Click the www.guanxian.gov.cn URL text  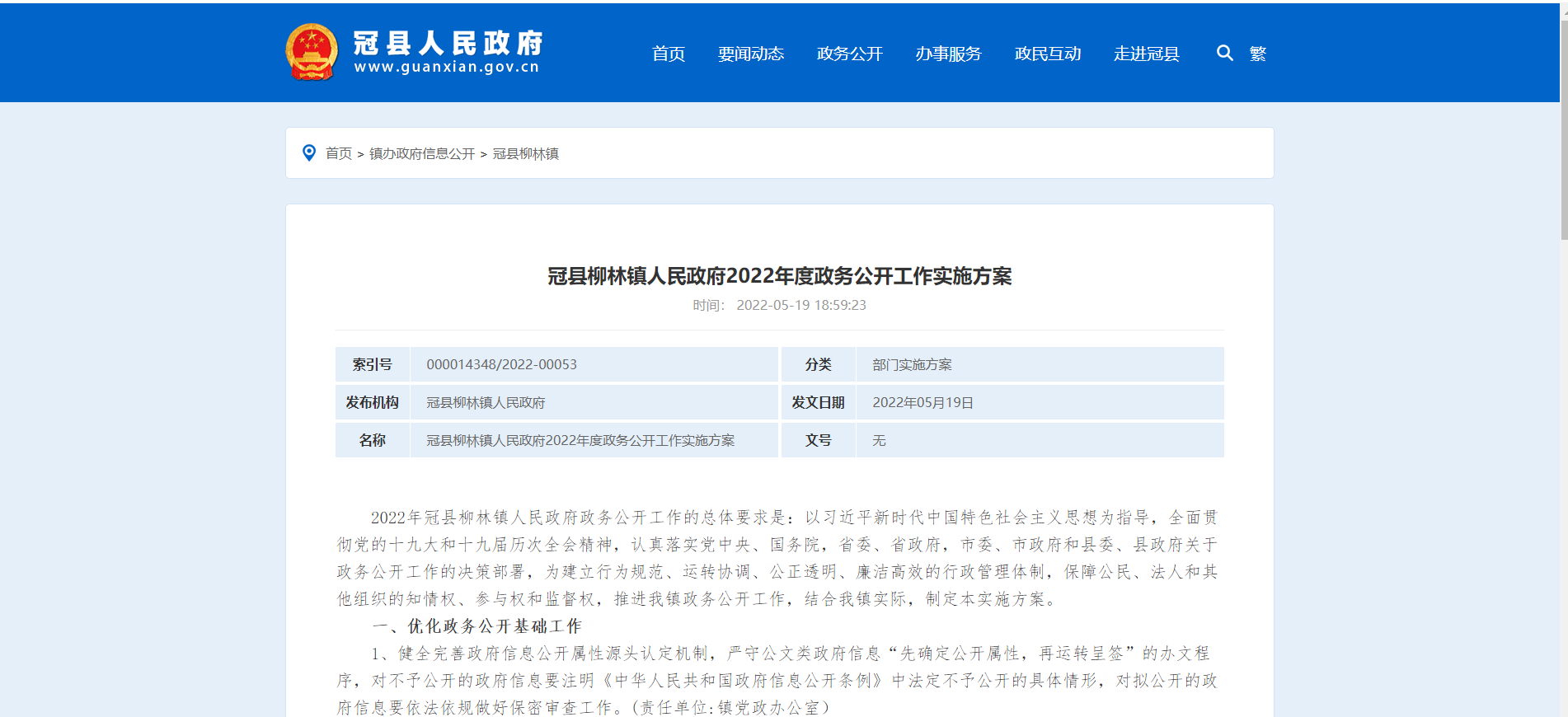pos(447,68)
